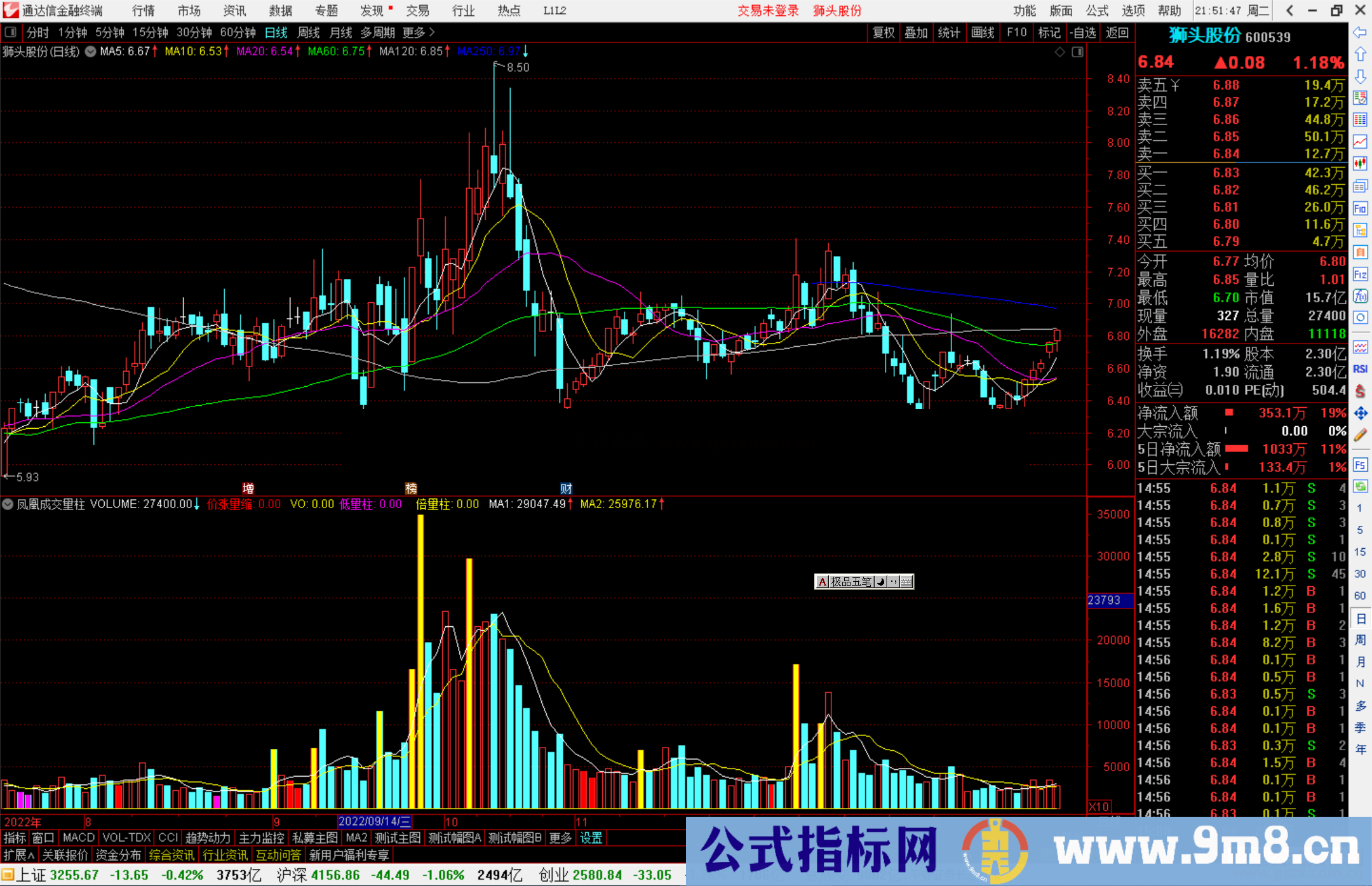Click the blue back arrow icon in right sidebar
Screen dimensions: 1372x886
click(x=1359, y=32)
